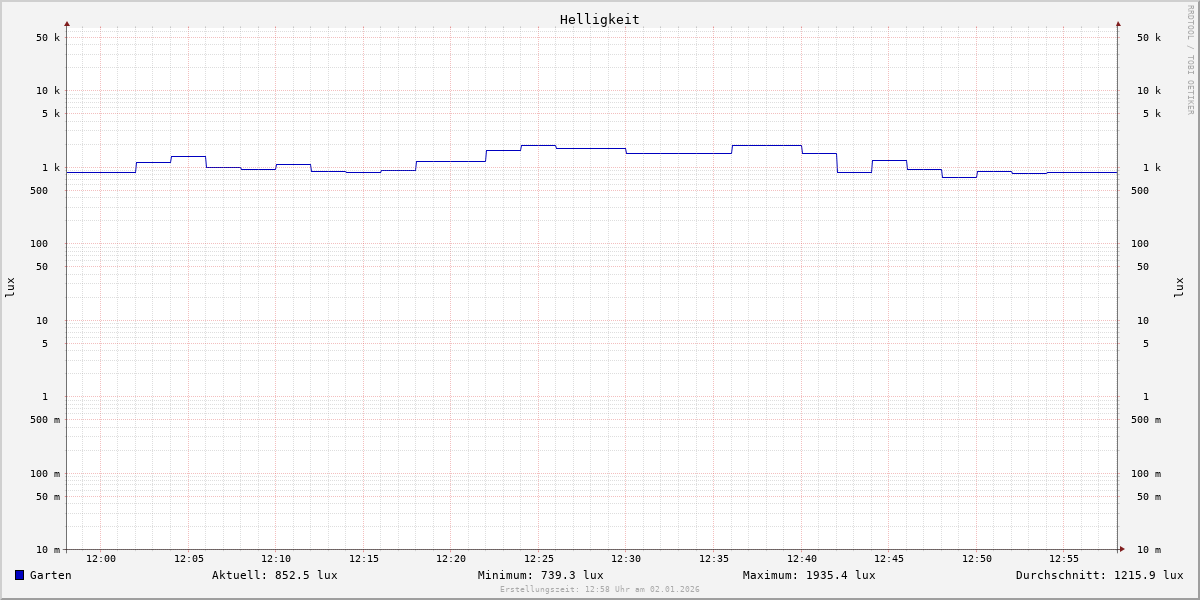Click the left vertical lux axis title
This screenshot has width=1200, height=600.
10,287
